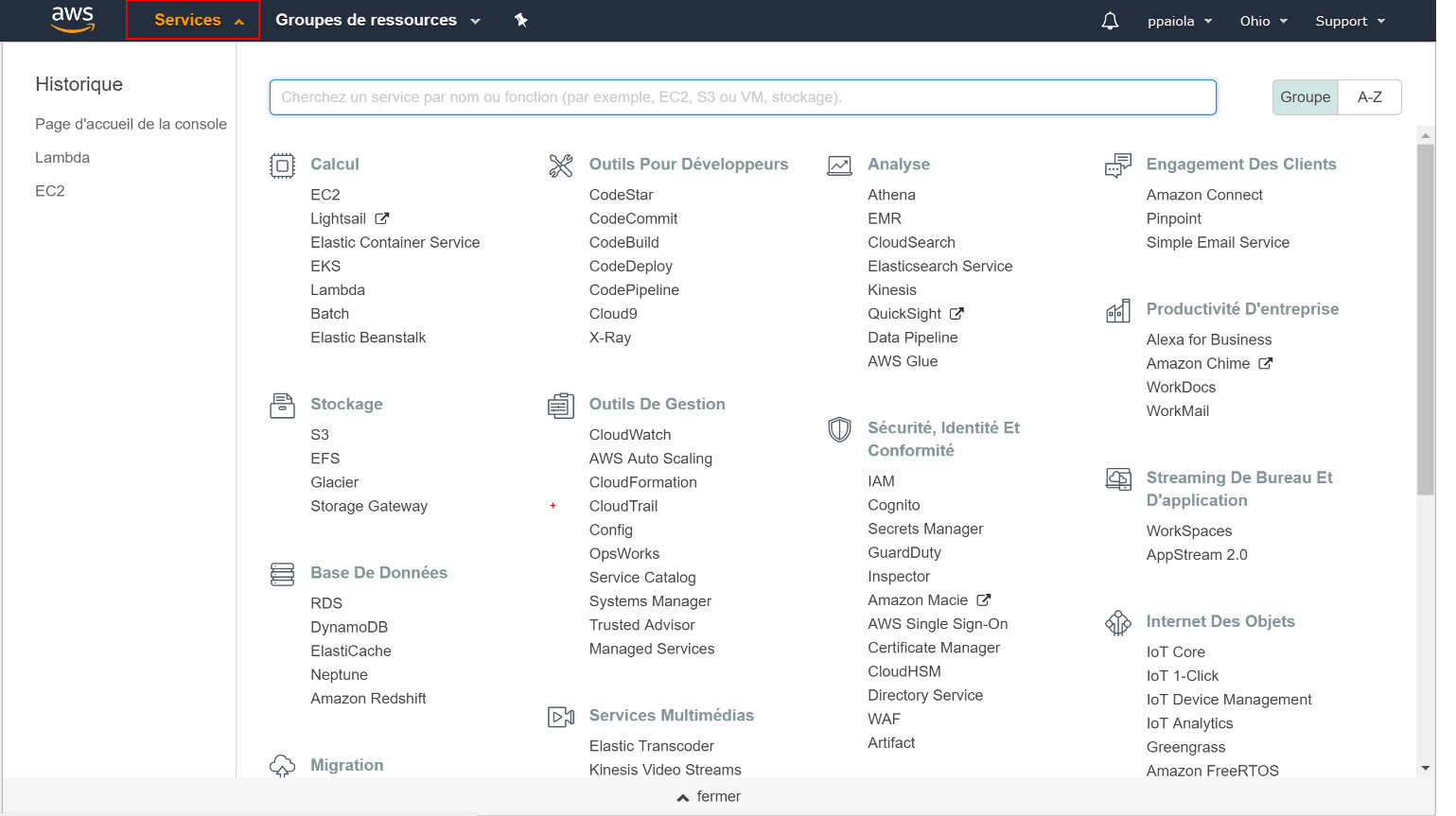Click the Engagement Des Clients icon
This screenshot has width=1456, height=816.
(1118, 165)
